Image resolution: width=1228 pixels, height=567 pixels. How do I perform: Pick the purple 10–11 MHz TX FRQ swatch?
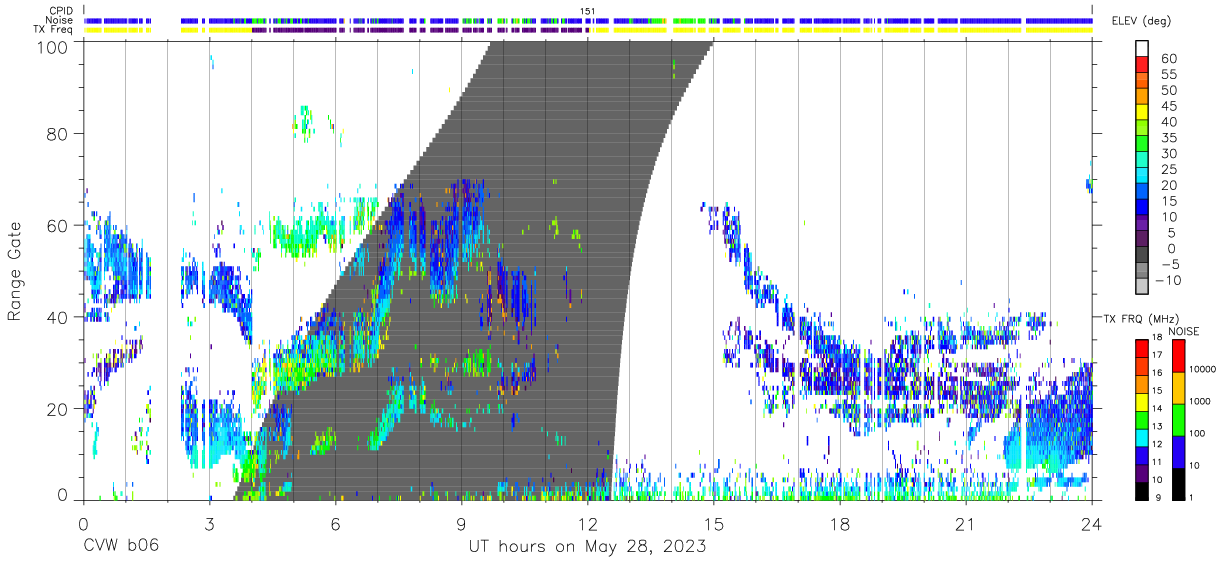click(x=1142, y=473)
